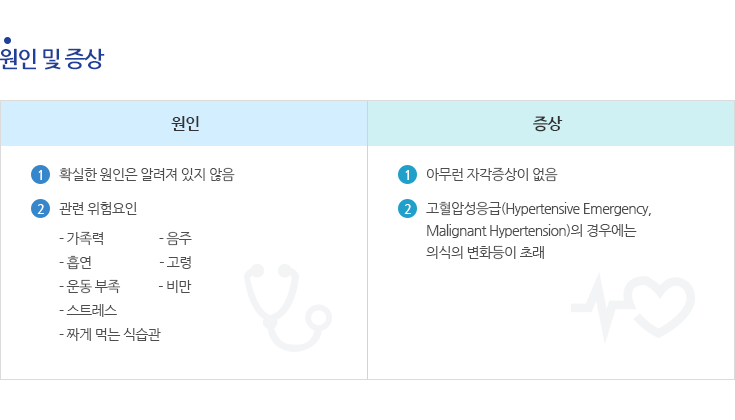This screenshot has height=420, width=735.
Task: Click the stethoscope watermark icon
Action: click(288, 308)
